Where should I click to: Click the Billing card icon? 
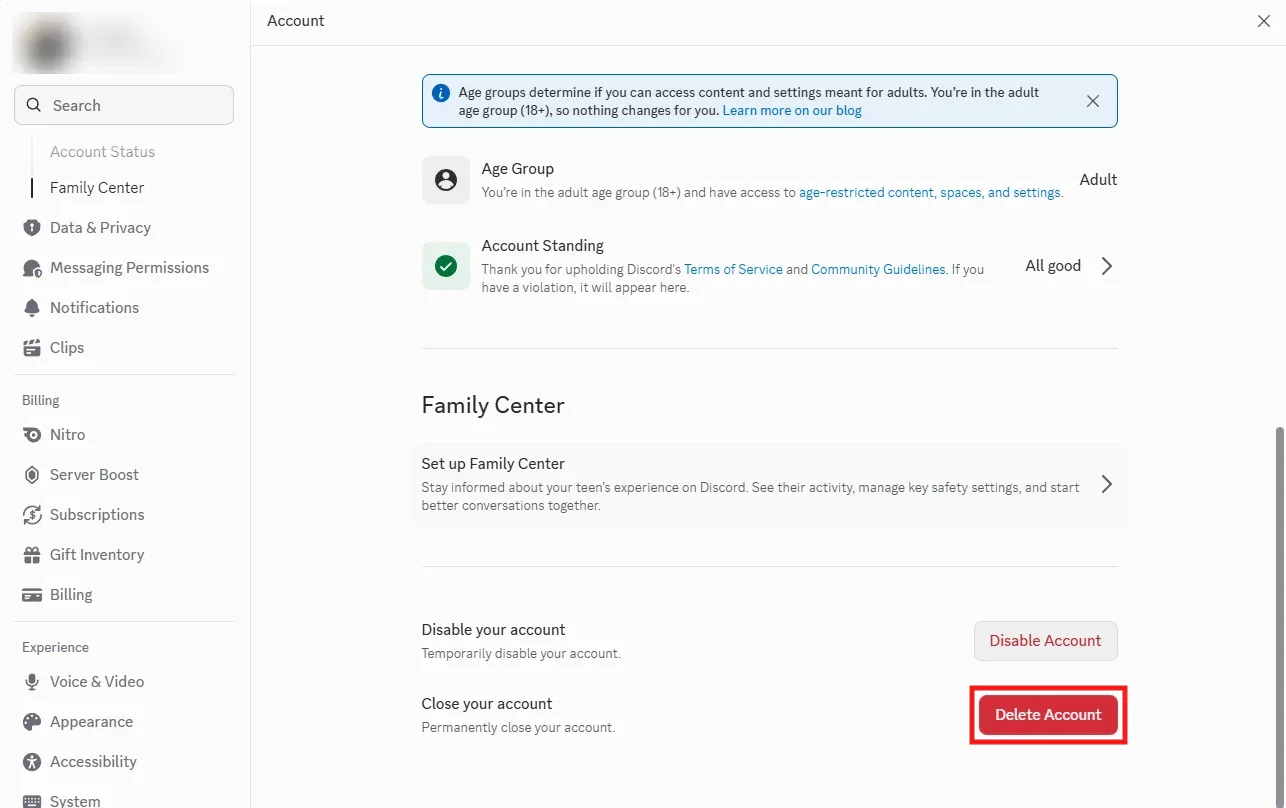(32, 595)
